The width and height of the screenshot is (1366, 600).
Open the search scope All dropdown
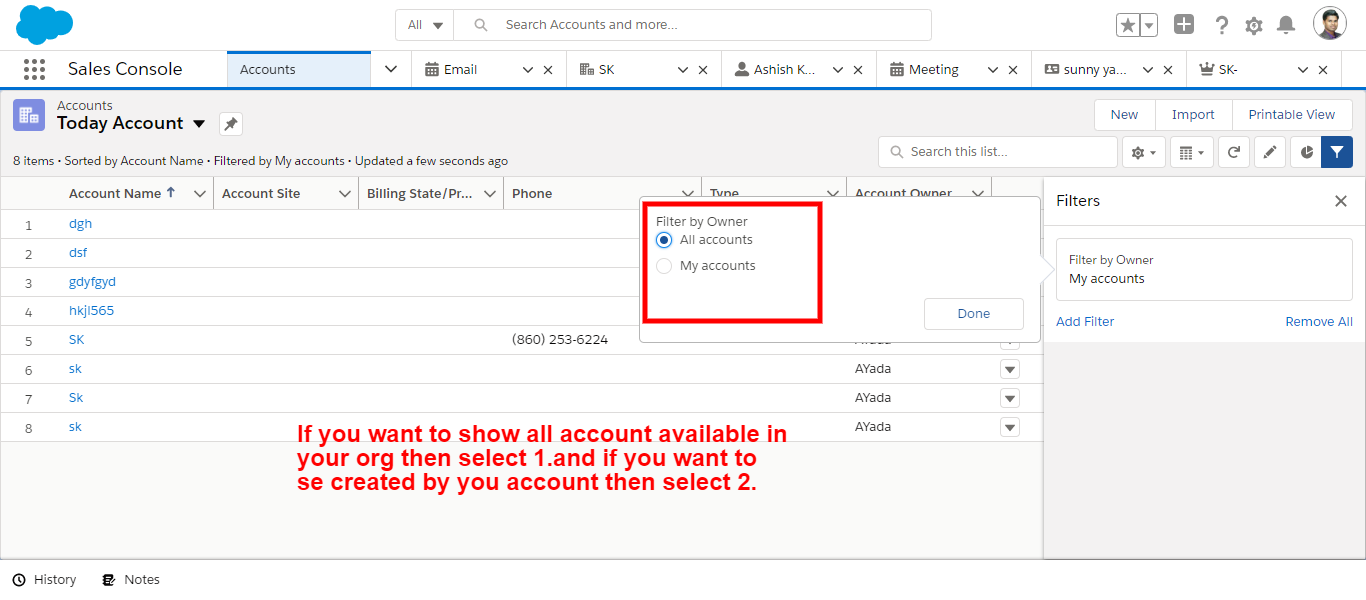point(425,25)
